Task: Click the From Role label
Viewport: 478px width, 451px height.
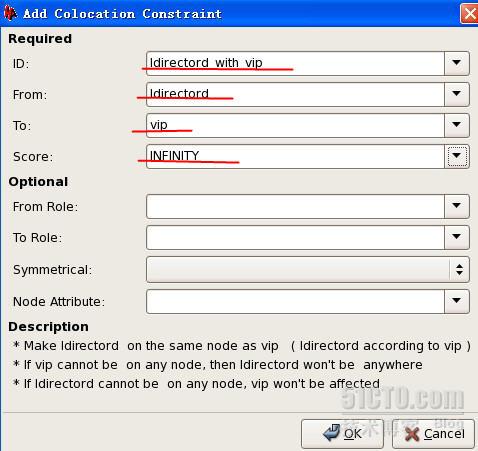Action: [45, 206]
